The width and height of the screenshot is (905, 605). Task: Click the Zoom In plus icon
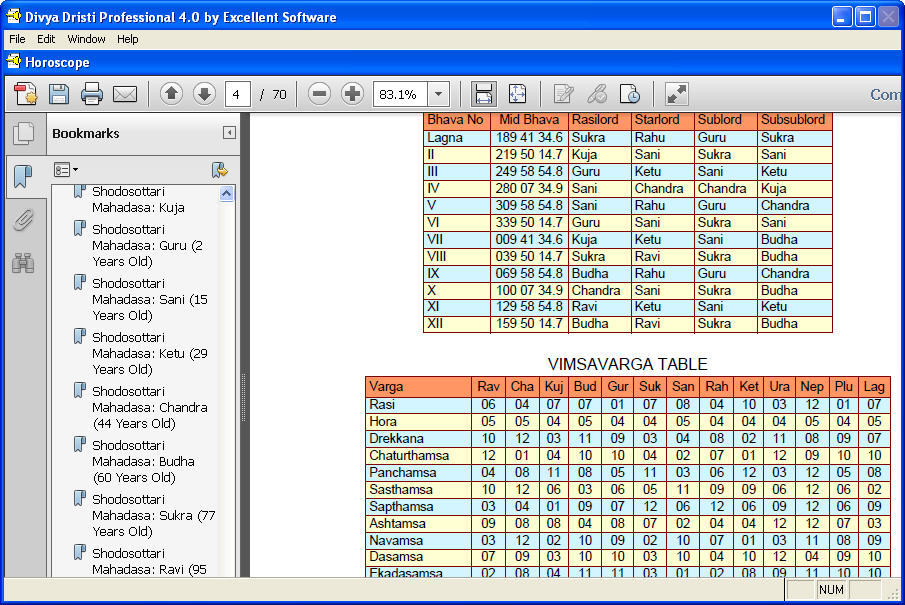pos(352,93)
